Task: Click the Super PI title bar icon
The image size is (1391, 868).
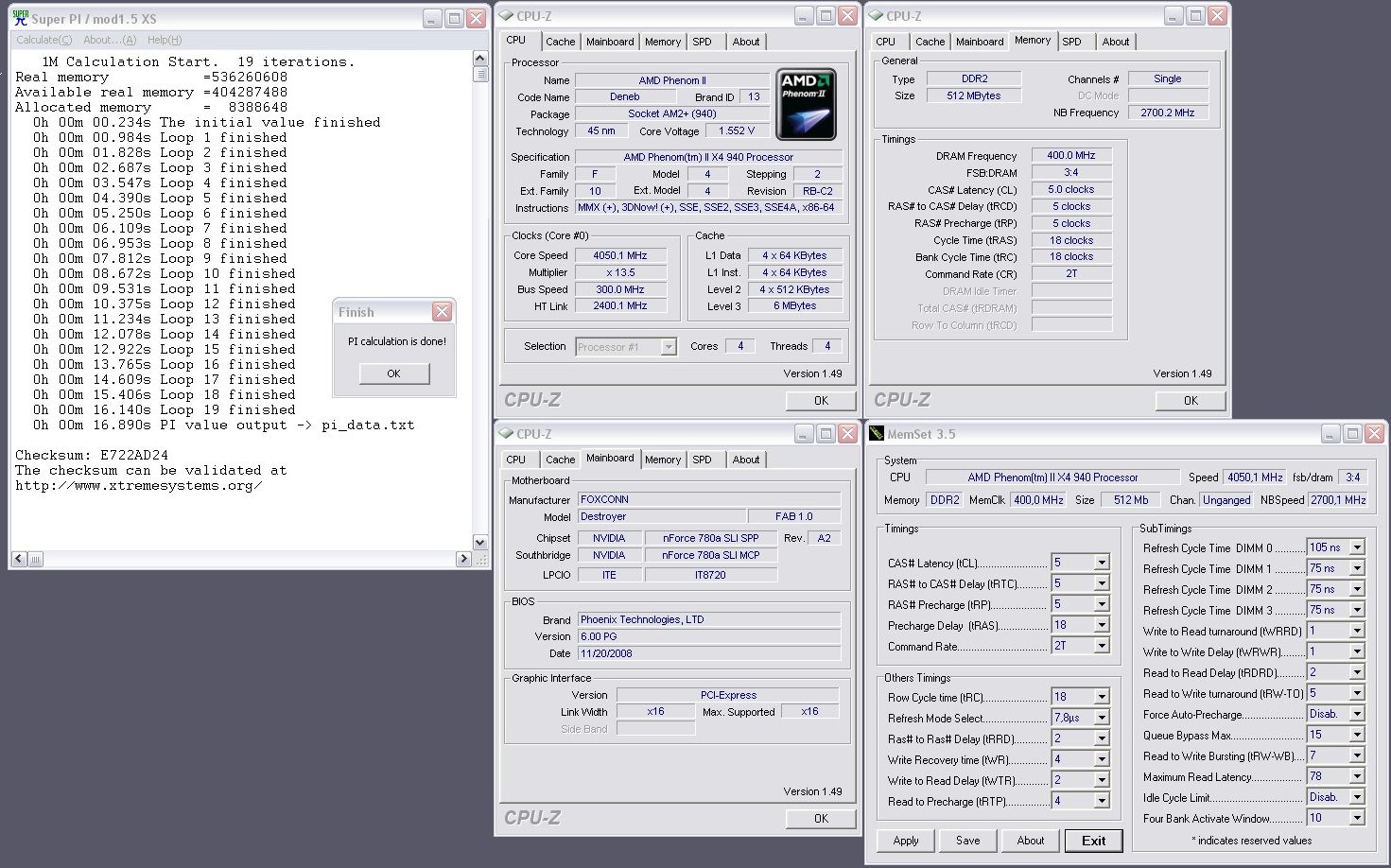Action: click(x=20, y=18)
